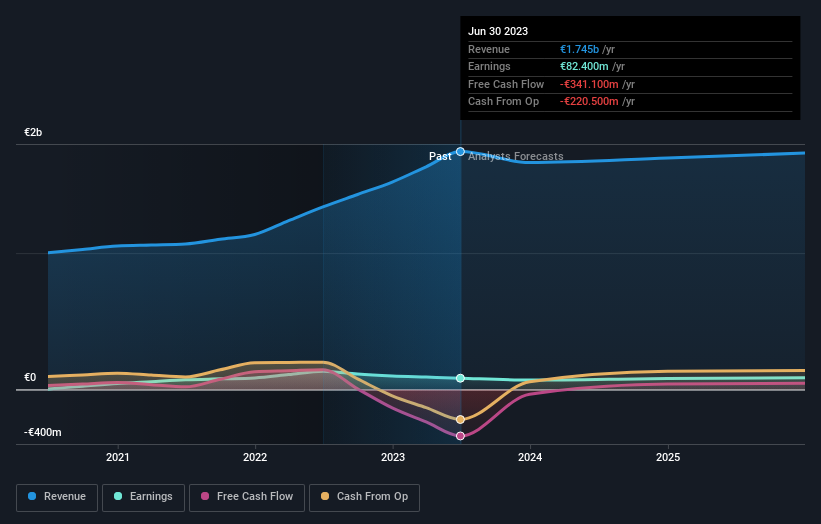Toggle the Free Cash Flow legend button

coord(247,497)
